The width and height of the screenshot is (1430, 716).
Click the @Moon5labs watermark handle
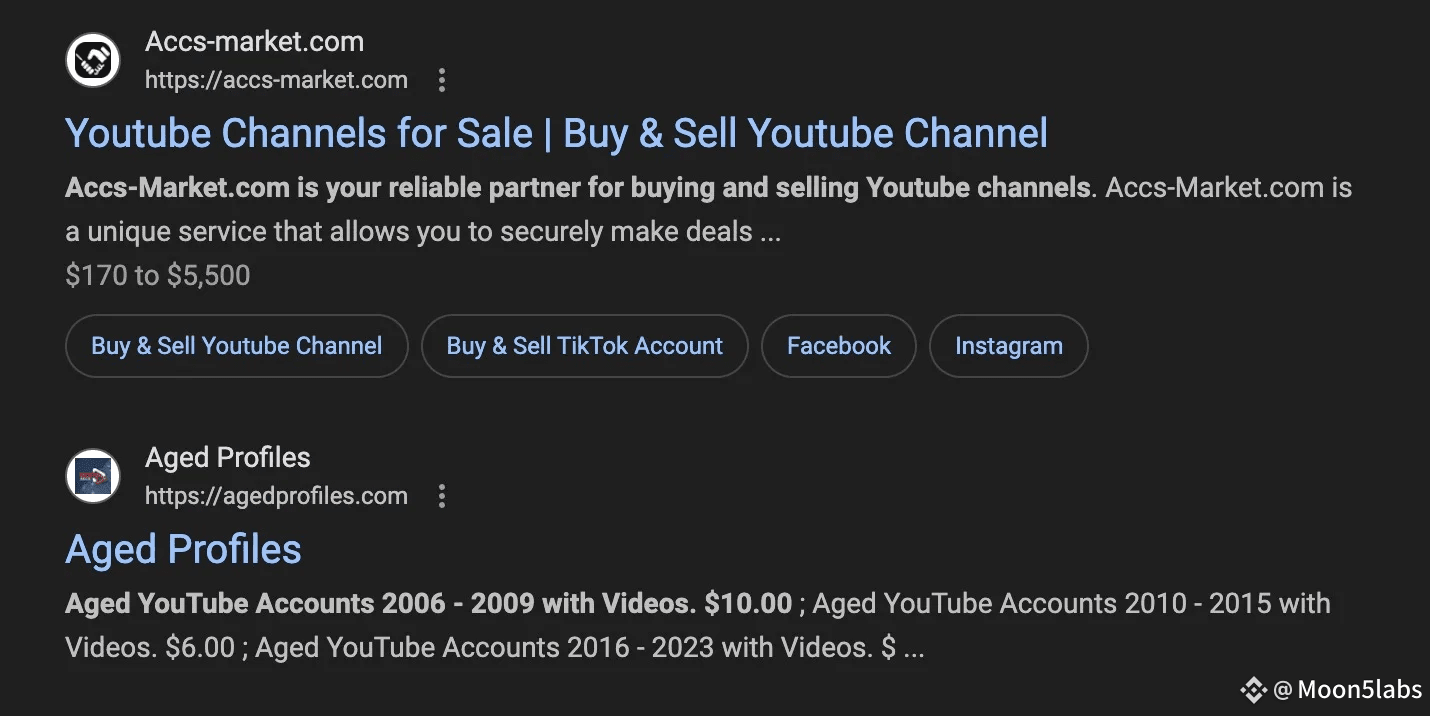click(1347, 689)
